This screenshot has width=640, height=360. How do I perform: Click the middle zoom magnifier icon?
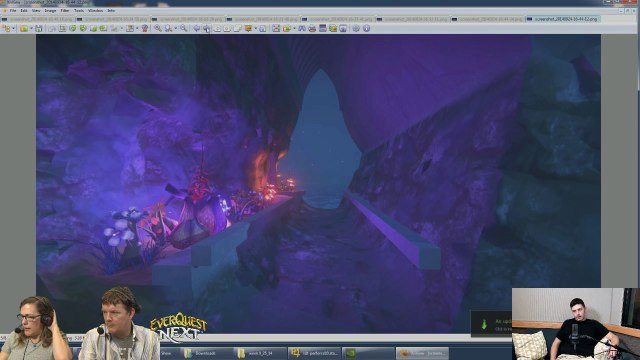168,28
